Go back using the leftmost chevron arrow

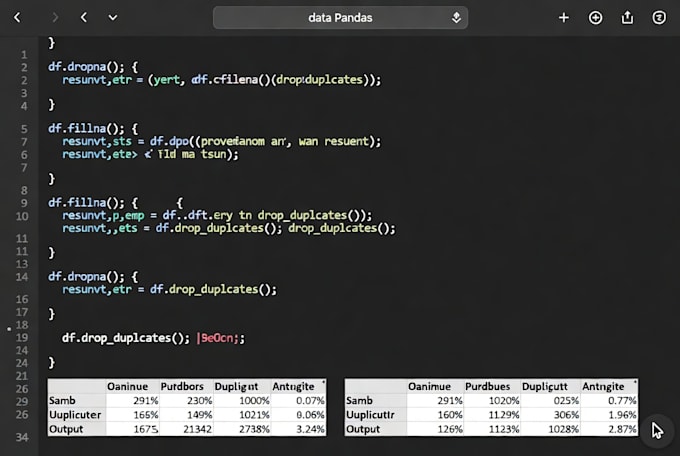[x=17, y=17]
